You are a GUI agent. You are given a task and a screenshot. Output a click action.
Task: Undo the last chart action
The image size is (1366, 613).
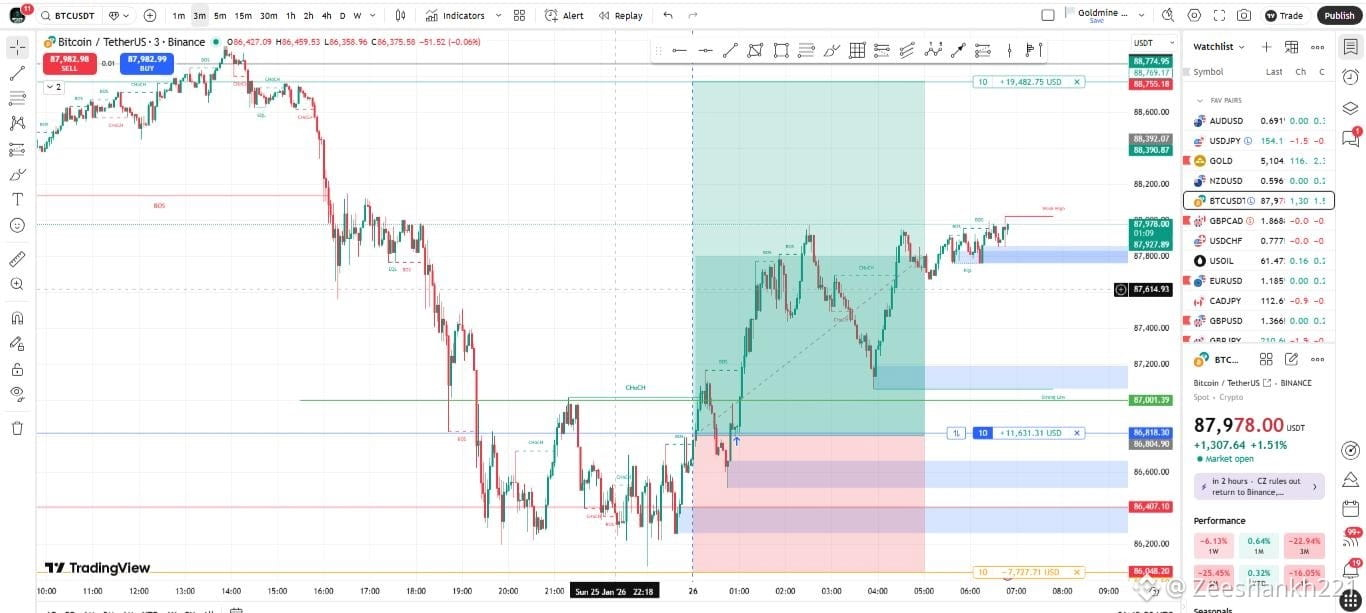coord(668,15)
